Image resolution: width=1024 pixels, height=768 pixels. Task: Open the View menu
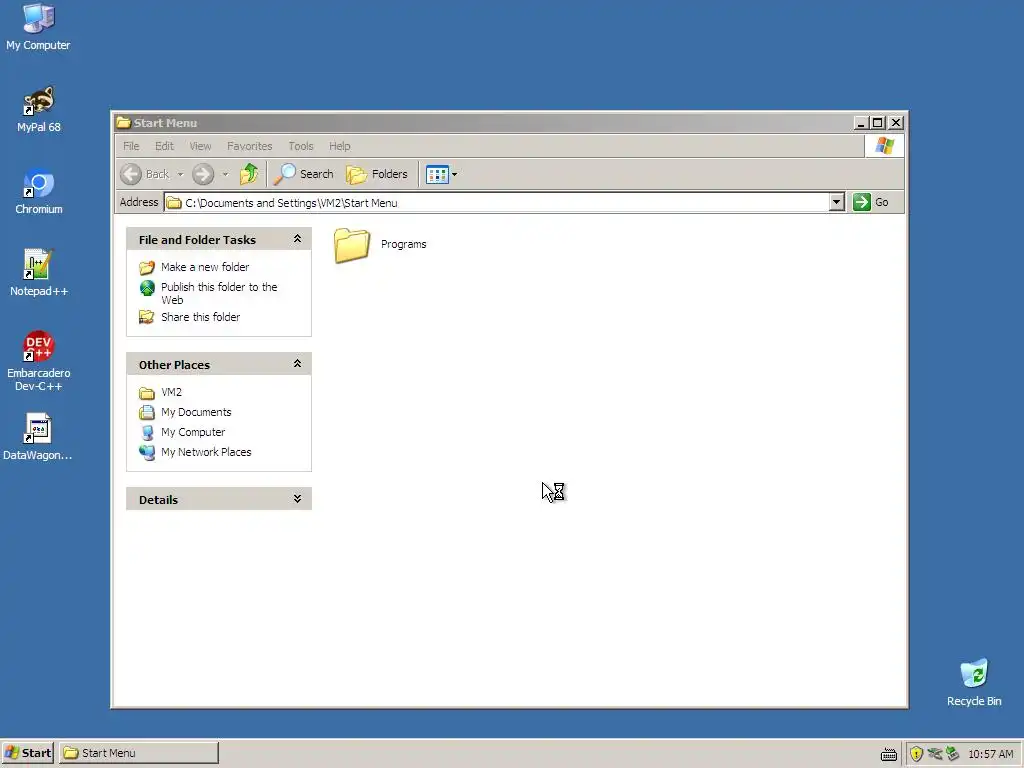[200, 146]
